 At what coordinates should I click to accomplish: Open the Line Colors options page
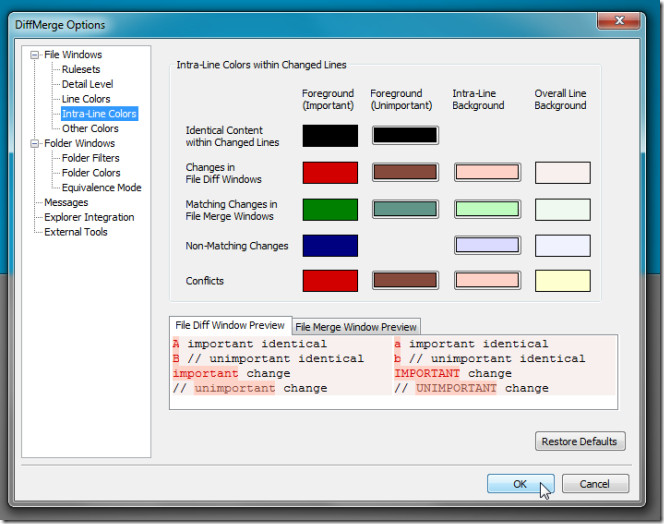[86, 99]
